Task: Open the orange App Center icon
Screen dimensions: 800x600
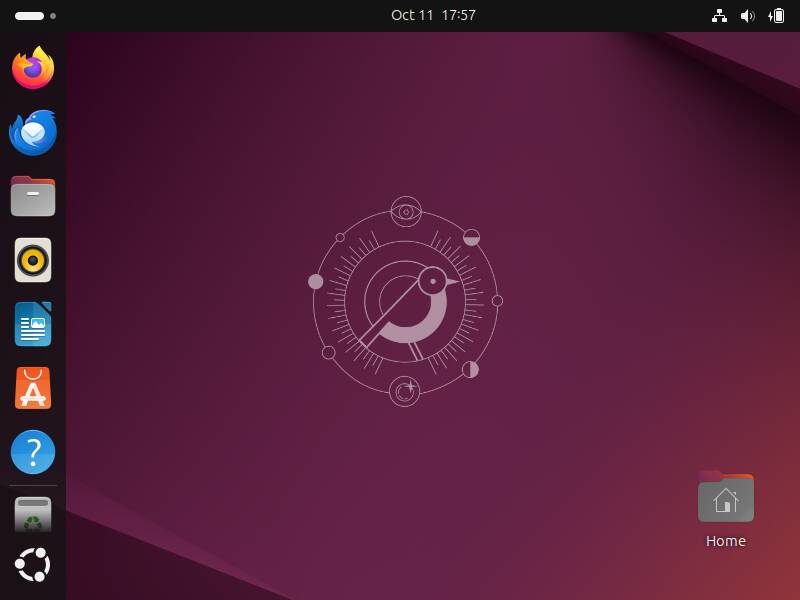Action: pos(33,388)
